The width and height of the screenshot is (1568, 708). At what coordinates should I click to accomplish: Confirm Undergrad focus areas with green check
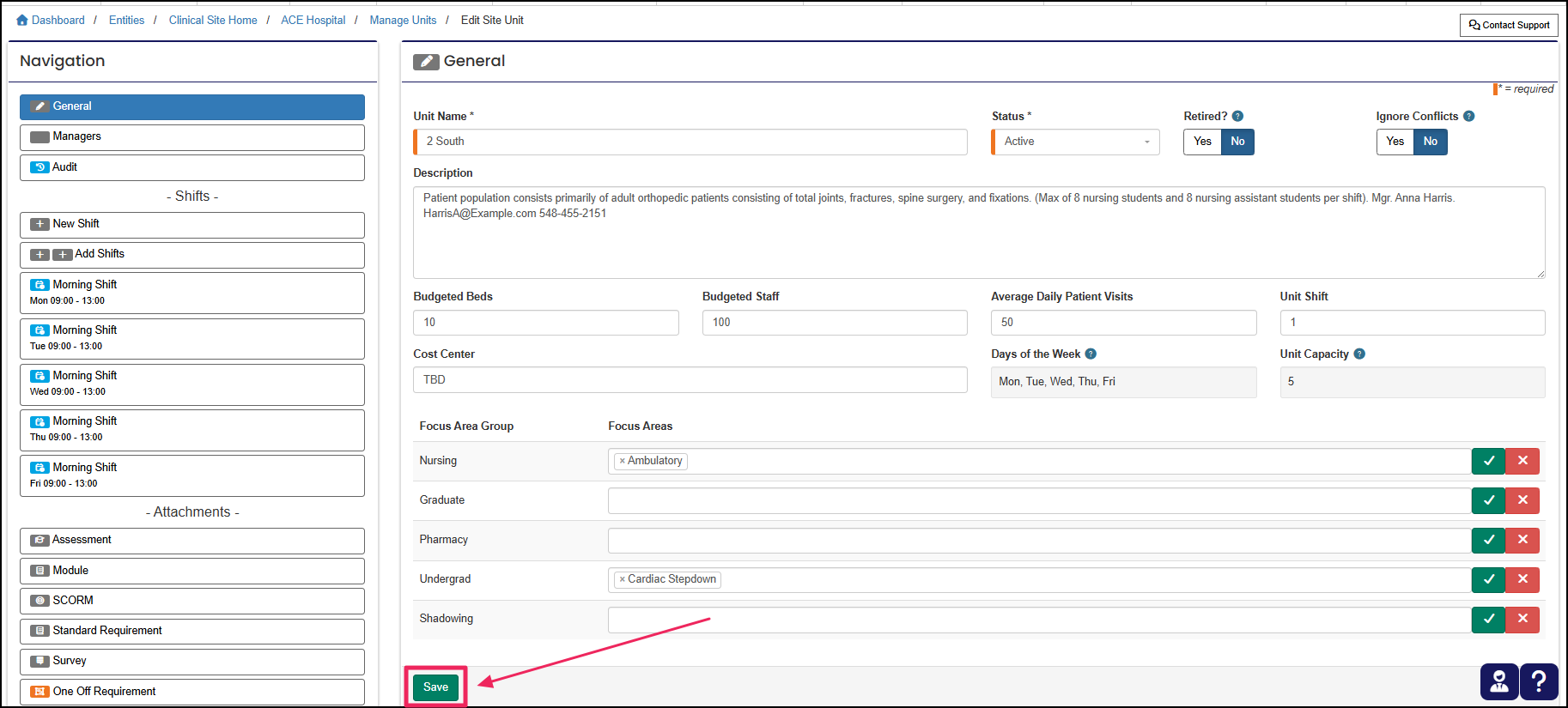tap(1488, 579)
